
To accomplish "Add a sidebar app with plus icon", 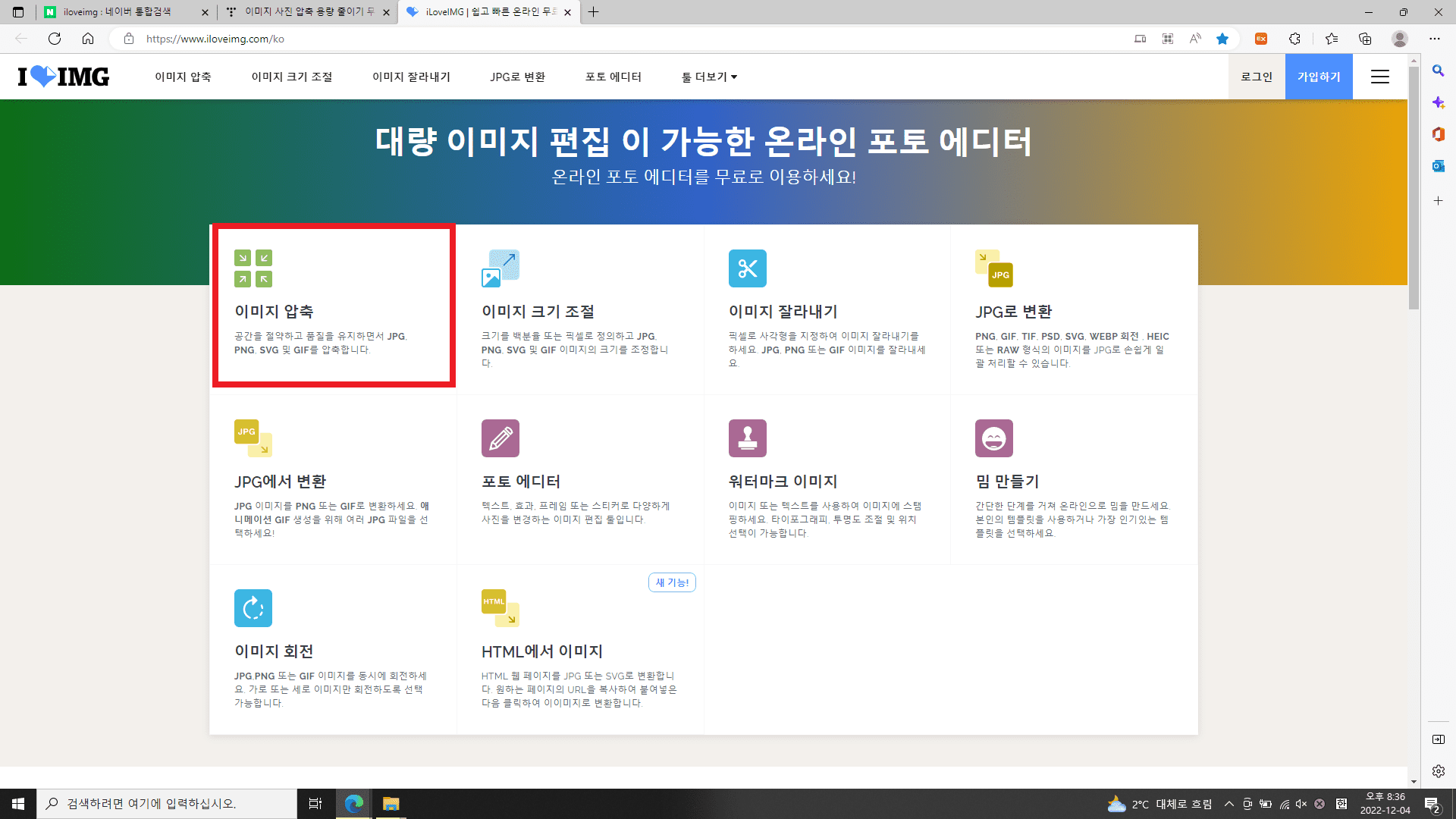I will point(1438,201).
